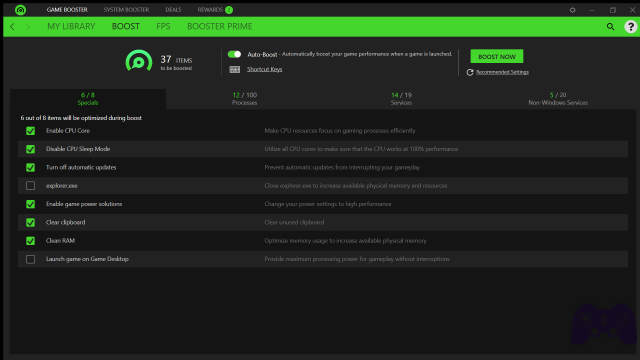
Task: Open the search magnifier icon
Action: pyautogui.click(x=610, y=27)
